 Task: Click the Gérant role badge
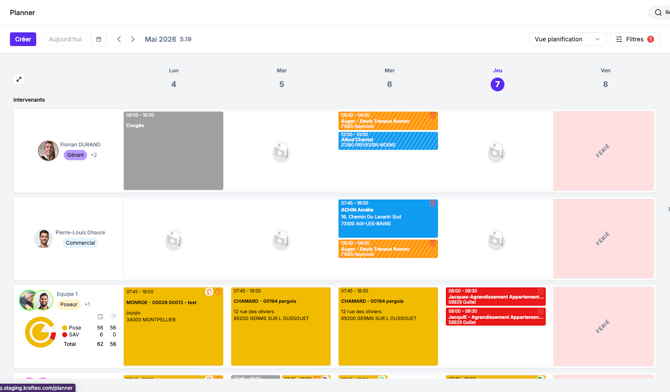[x=75, y=155]
